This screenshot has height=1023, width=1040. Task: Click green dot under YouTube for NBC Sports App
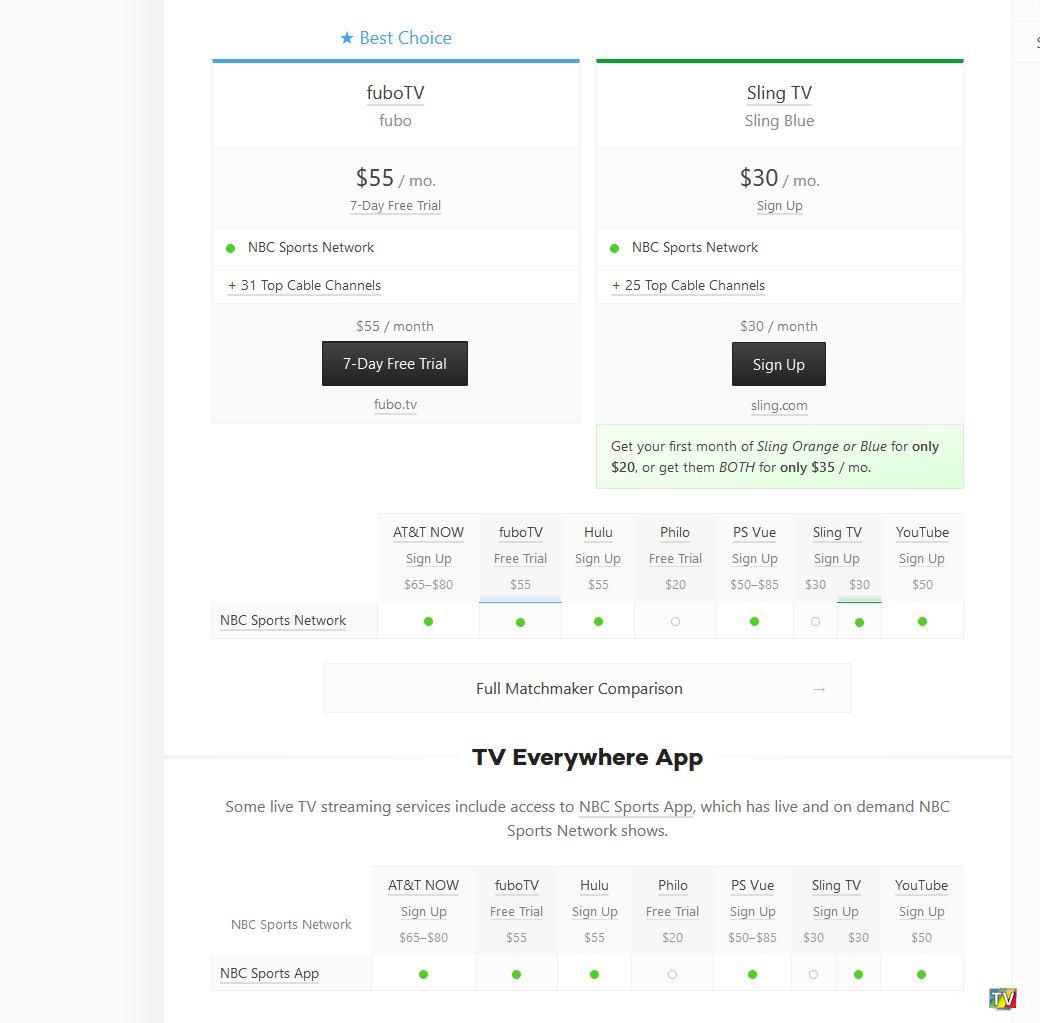pos(921,974)
